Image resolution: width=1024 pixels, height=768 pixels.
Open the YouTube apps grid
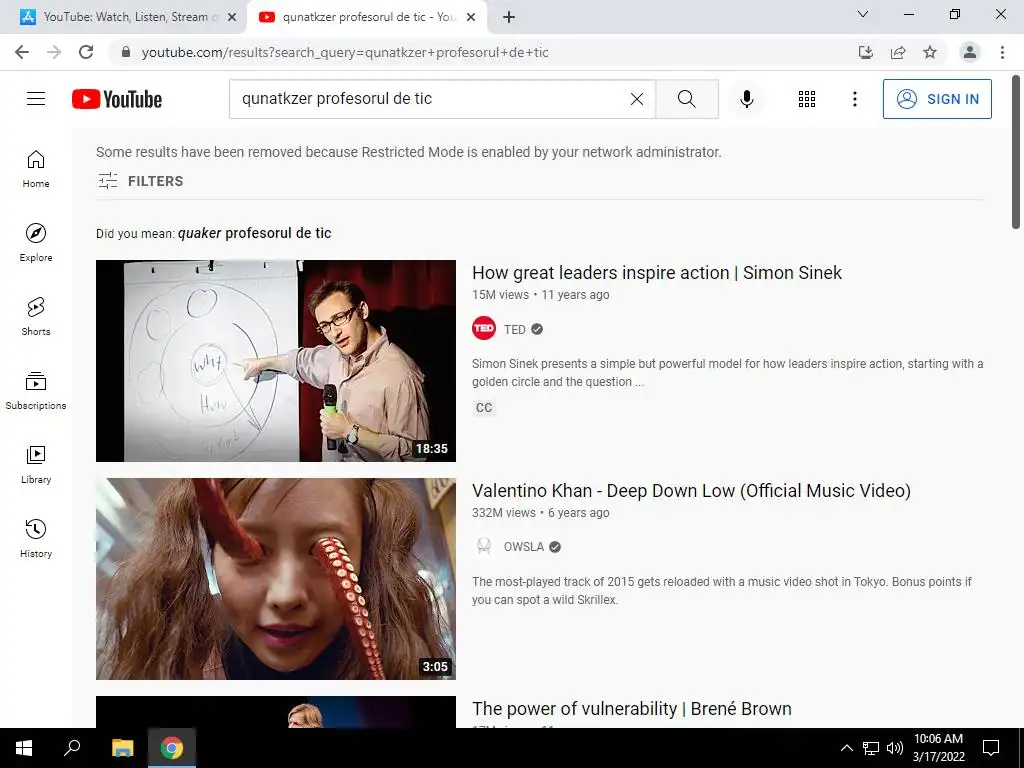(x=807, y=99)
